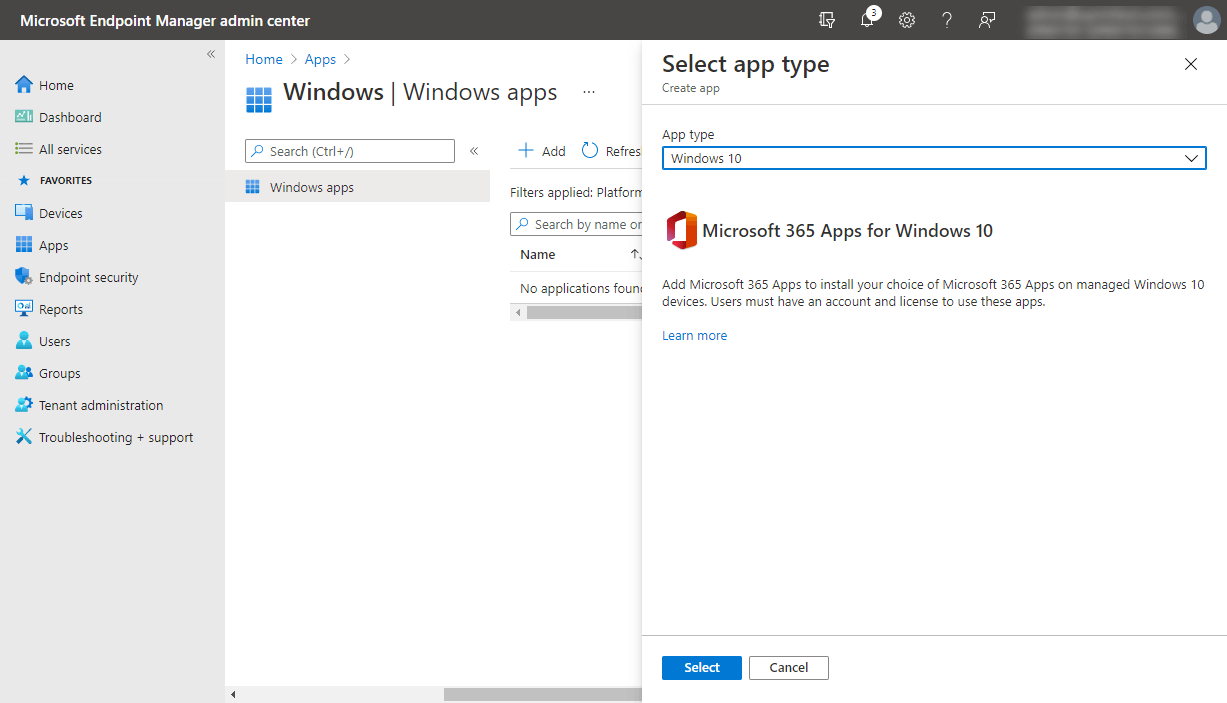Open the Reports sidebar icon
The width and height of the screenshot is (1227, 703).
[22, 308]
